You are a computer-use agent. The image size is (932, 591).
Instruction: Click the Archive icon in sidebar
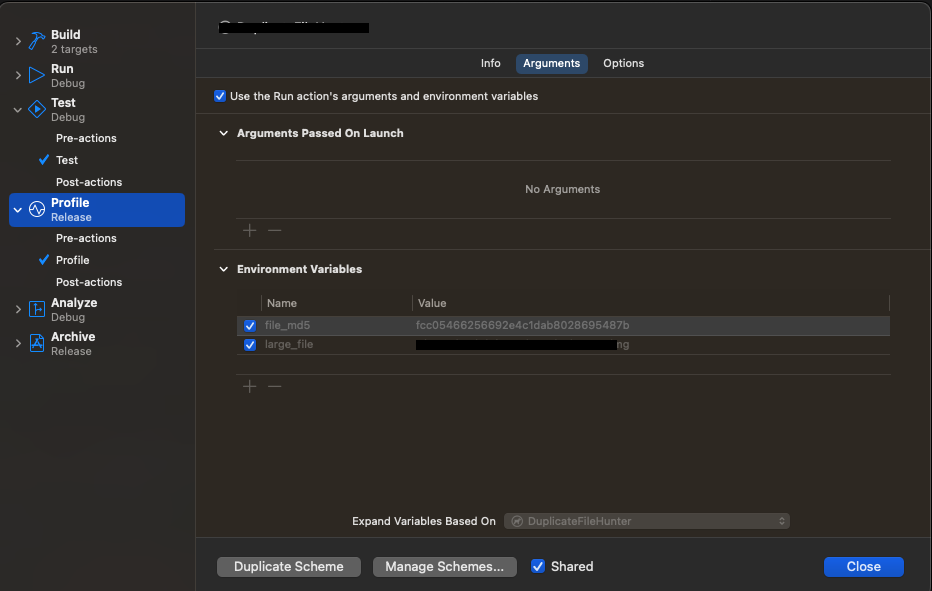37,344
